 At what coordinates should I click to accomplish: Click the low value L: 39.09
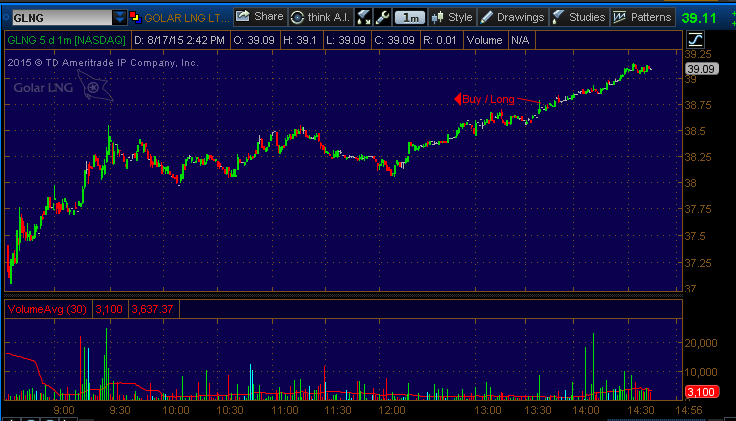tap(345, 40)
